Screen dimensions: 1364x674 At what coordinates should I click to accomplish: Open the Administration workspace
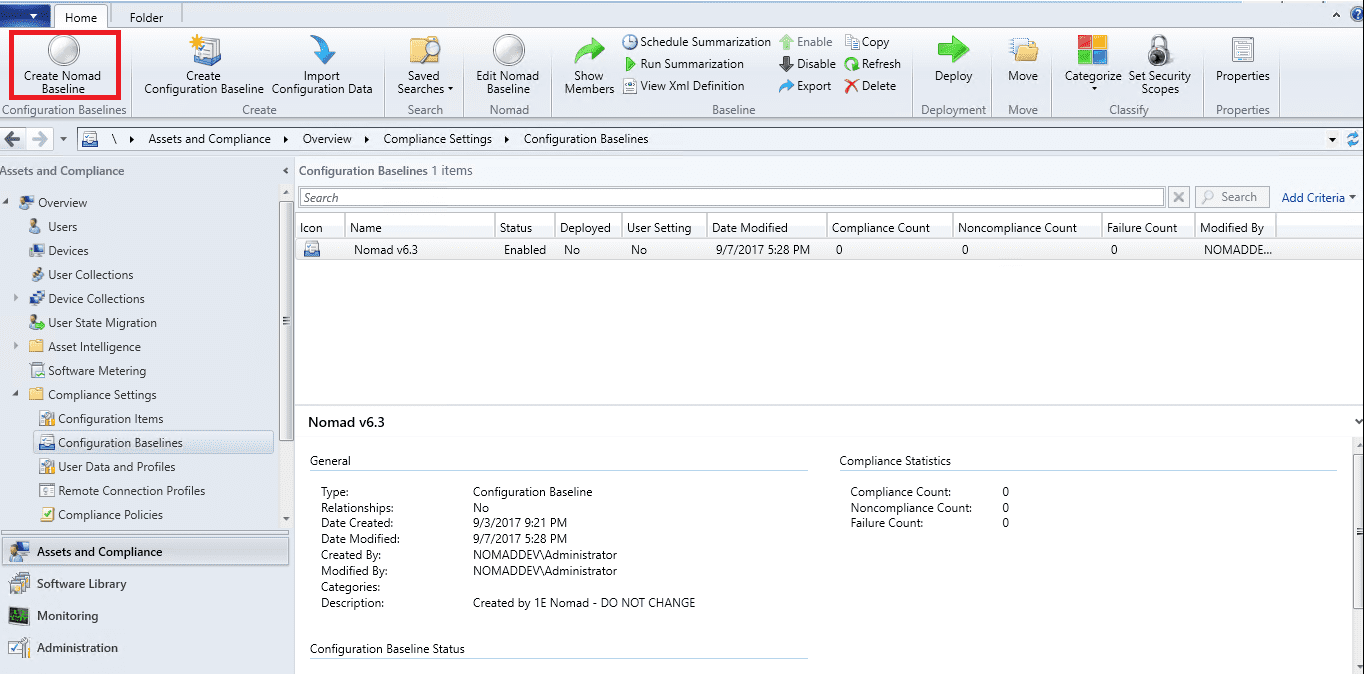[144, 648]
